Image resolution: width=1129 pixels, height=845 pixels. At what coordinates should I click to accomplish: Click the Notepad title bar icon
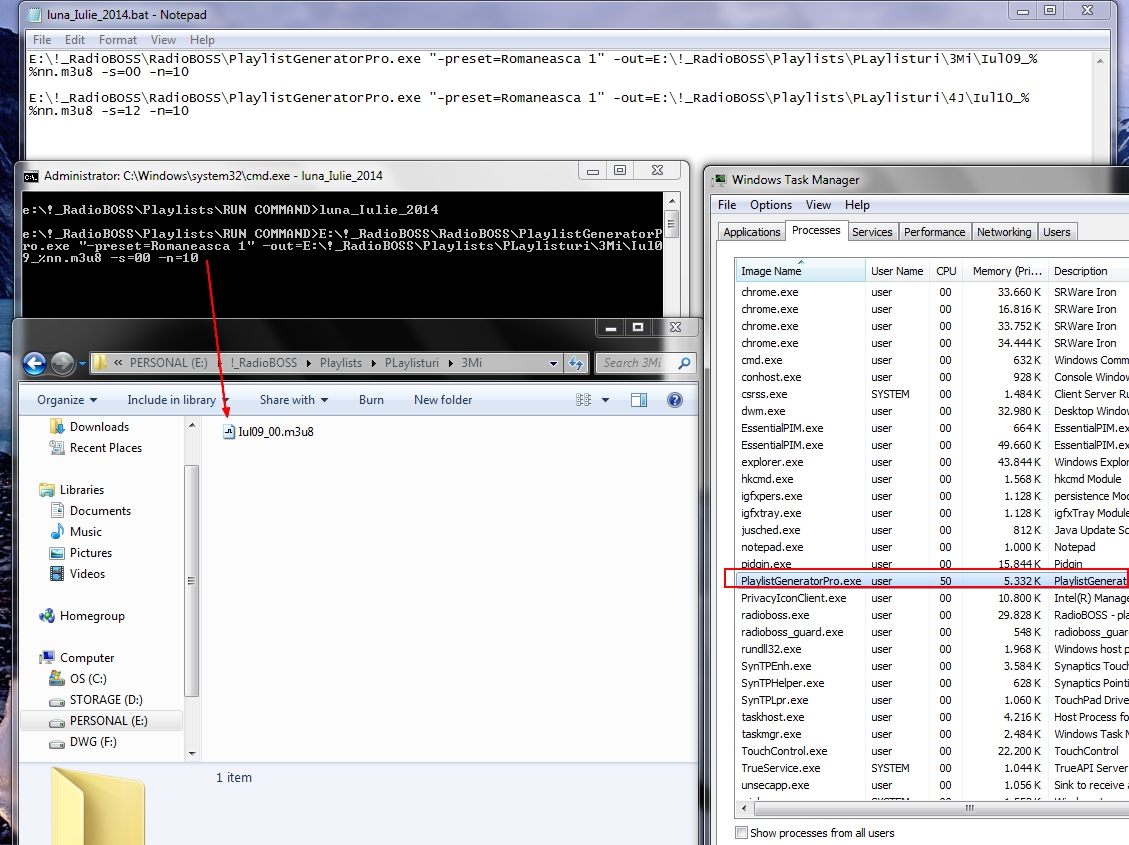coord(33,14)
